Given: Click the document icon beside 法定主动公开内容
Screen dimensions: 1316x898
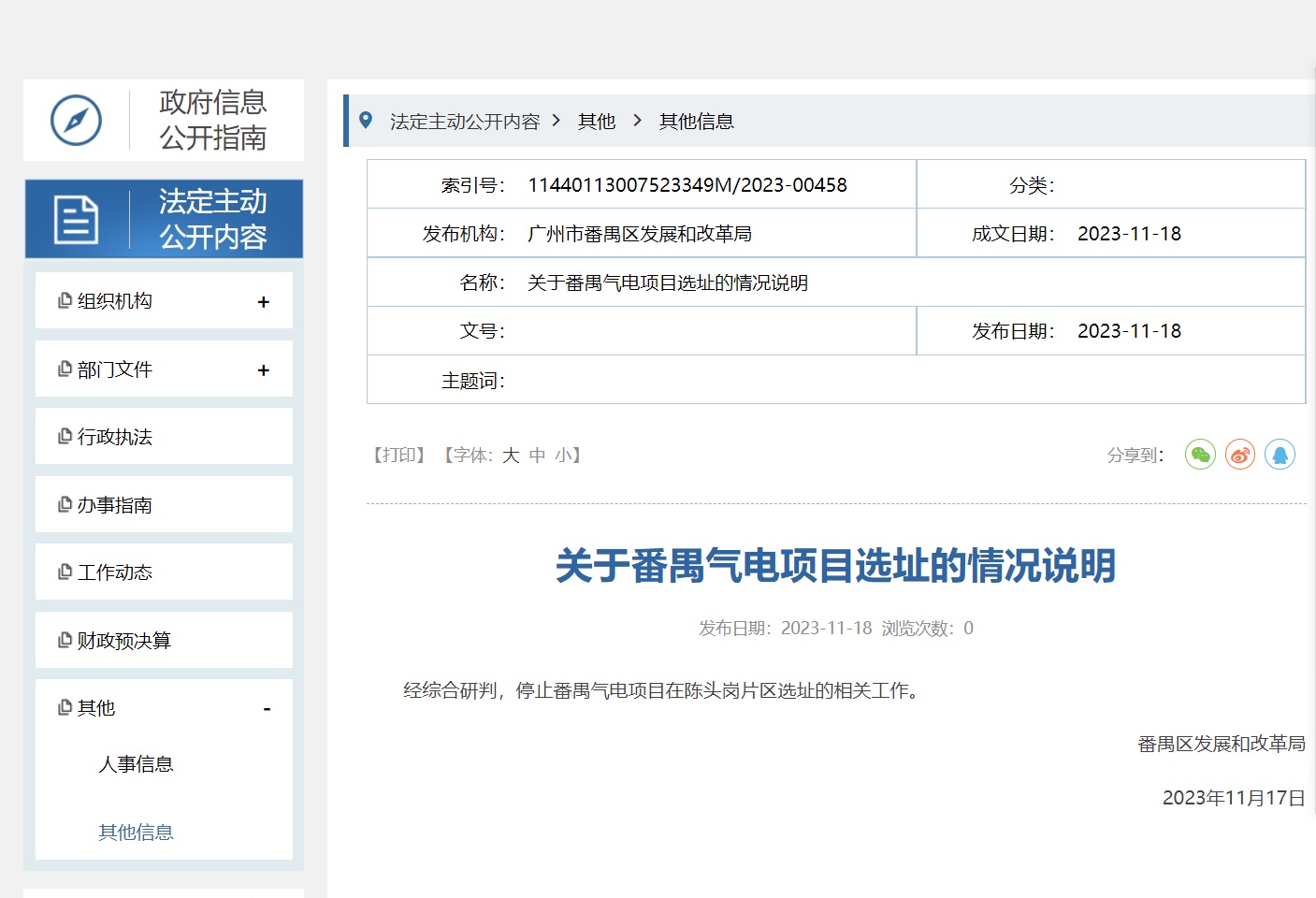Looking at the screenshot, I should click(76, 220).
